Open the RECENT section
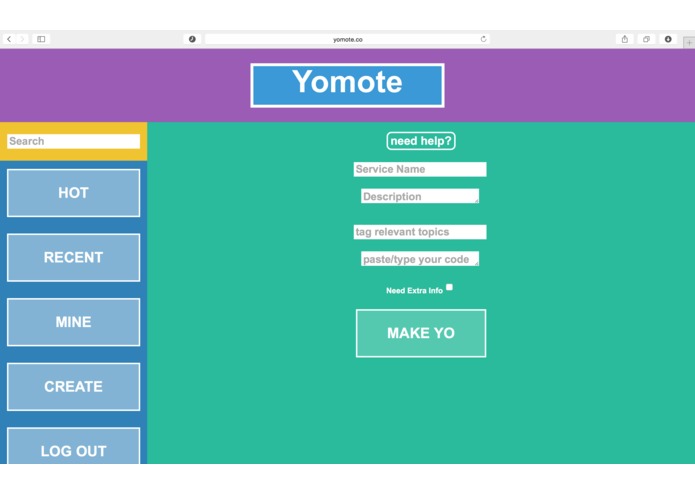This screenshot has width=695, height=494. [74, 257]
